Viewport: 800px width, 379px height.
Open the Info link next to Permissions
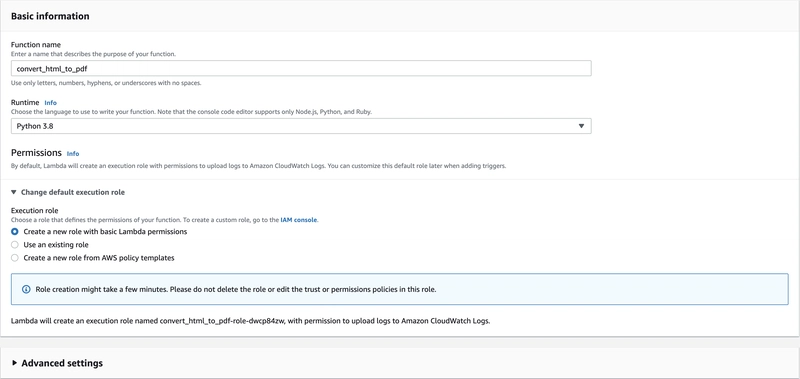[73, 154]
